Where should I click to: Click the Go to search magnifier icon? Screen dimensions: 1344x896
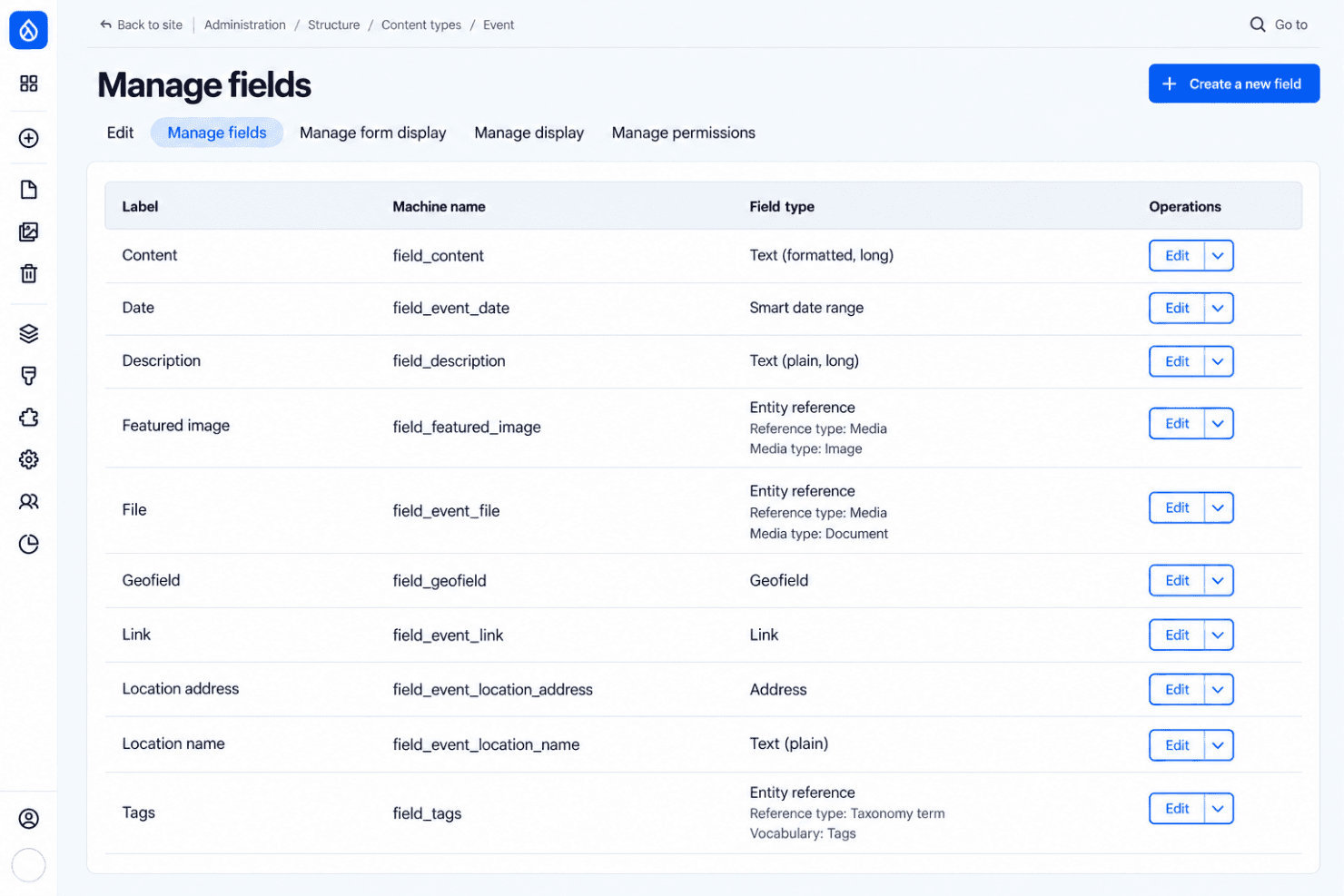(1258, 25)
